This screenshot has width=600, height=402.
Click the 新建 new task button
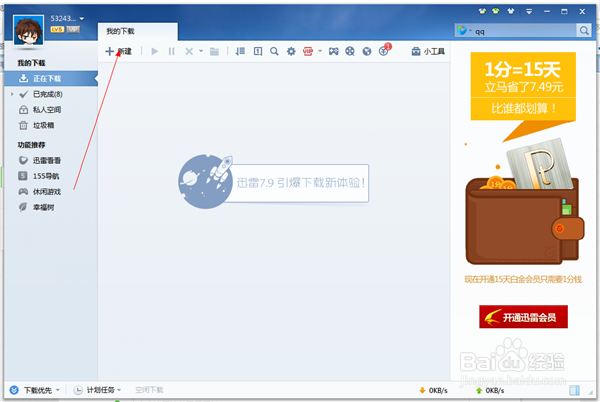pos(118,51)
